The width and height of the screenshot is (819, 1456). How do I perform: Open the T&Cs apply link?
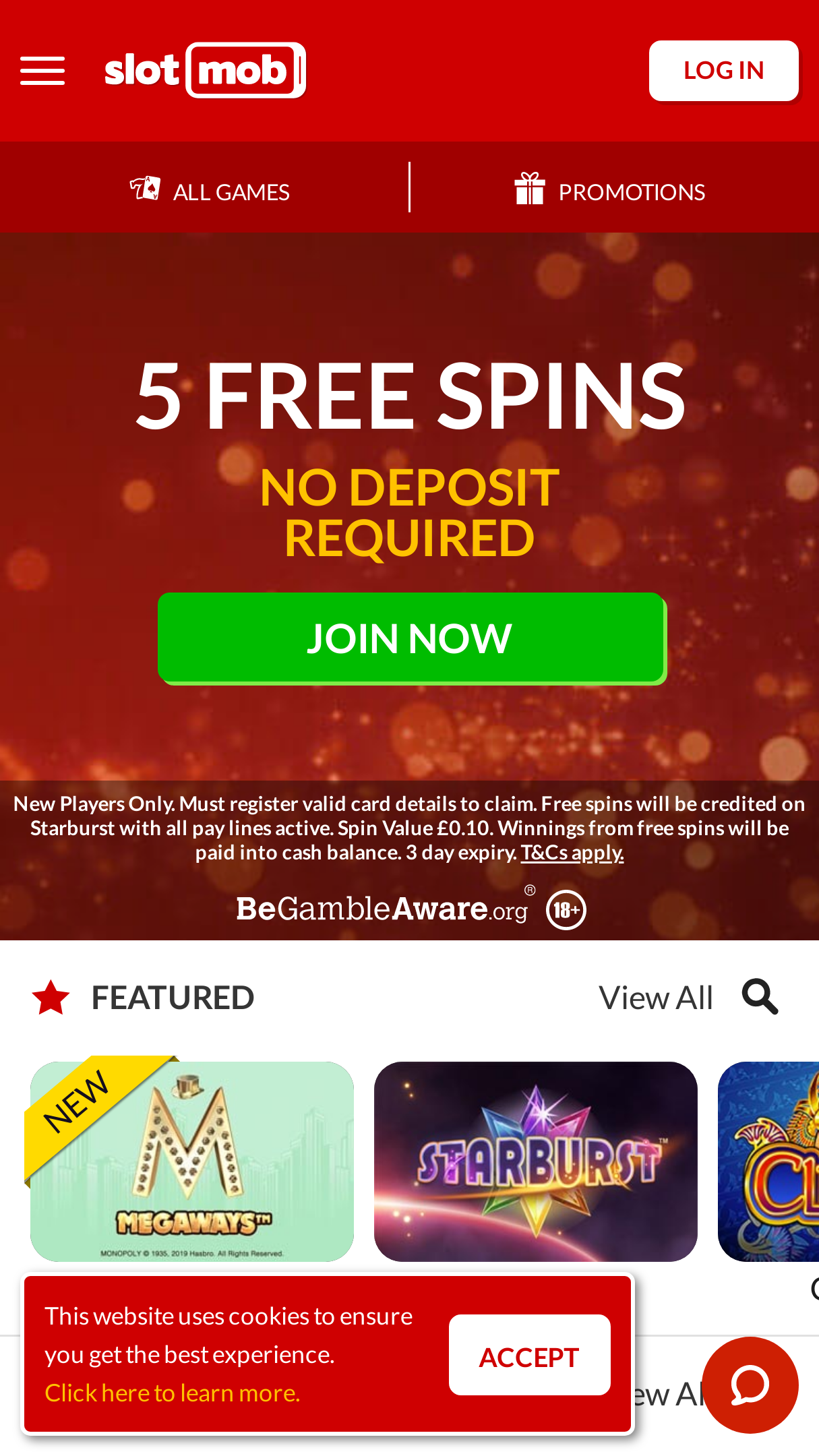[x=572, y=853]
